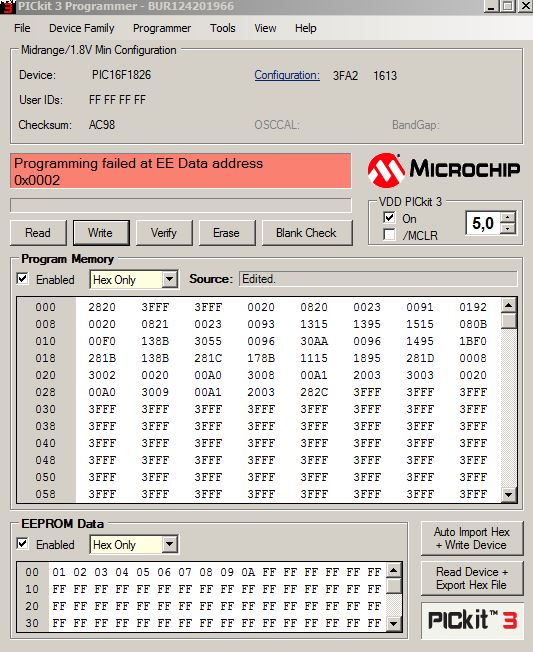This screenshot has width=533, height=652.
Task: Click program memory cell 2820 at address 000
Action: point(102,307)
